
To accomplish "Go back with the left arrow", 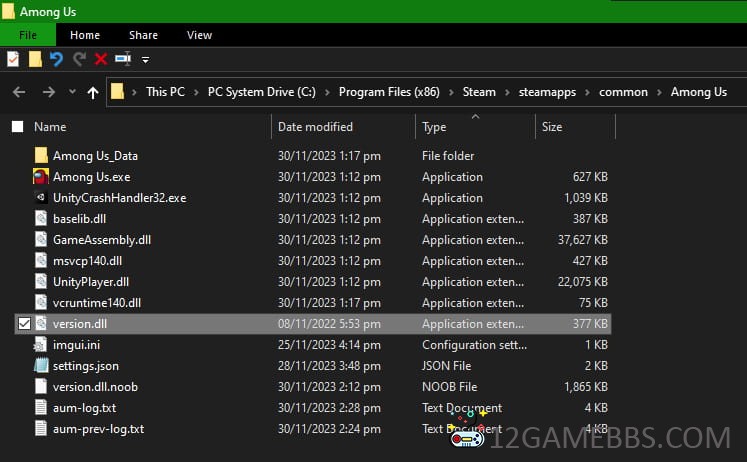I will click(19, 92).
